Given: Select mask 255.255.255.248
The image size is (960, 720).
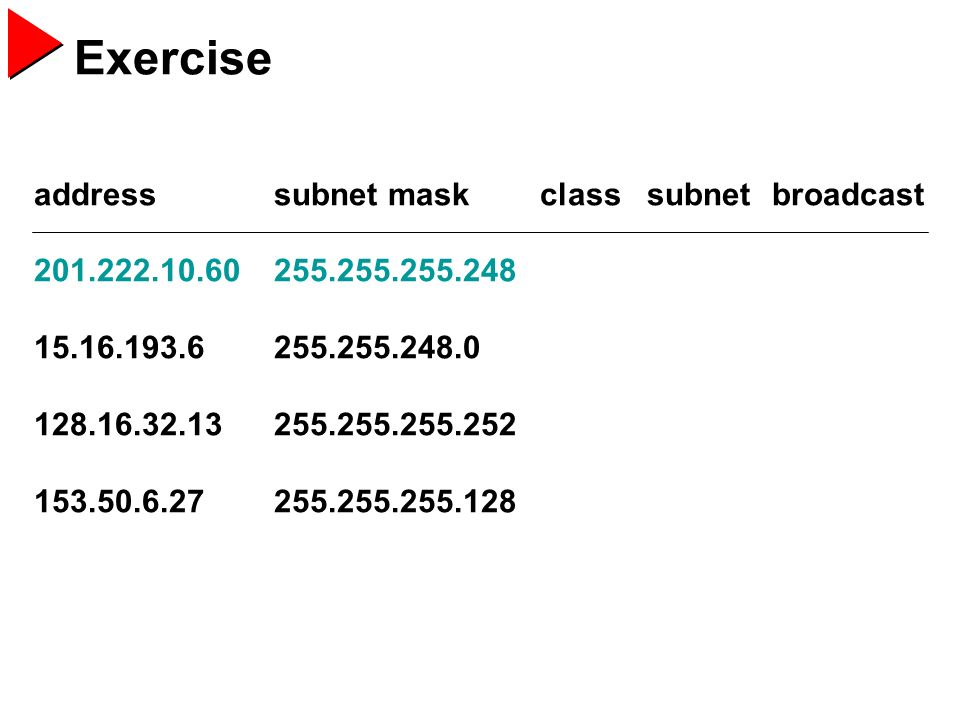Looking at the screenshot, I should pyautogui.click(x=395, y=270).
